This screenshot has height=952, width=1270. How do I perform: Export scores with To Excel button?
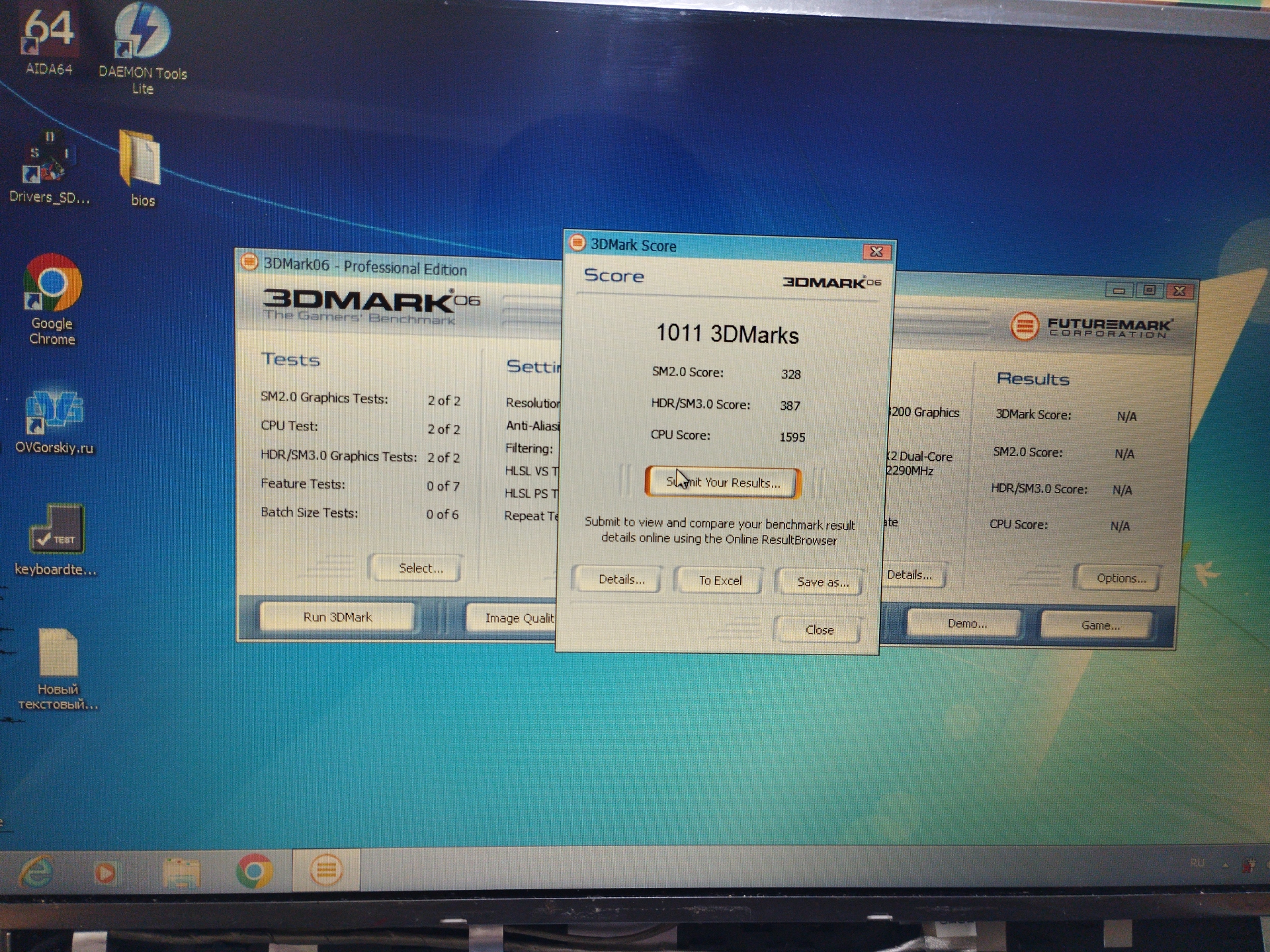click(x=720, y=580)
